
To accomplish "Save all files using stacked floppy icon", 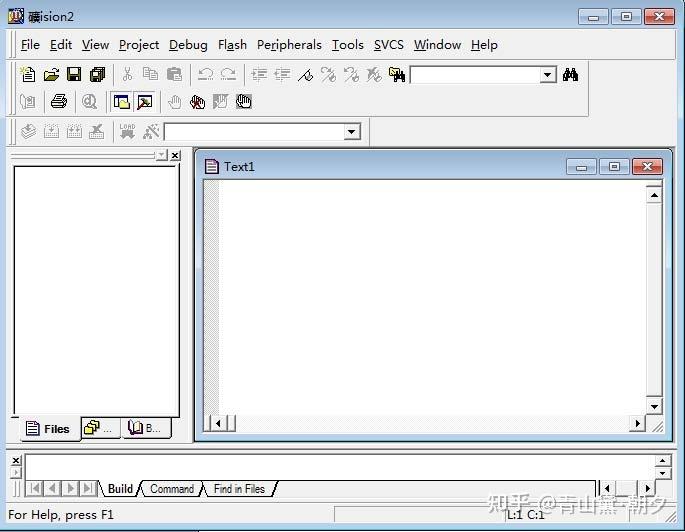I will point(97,75).
